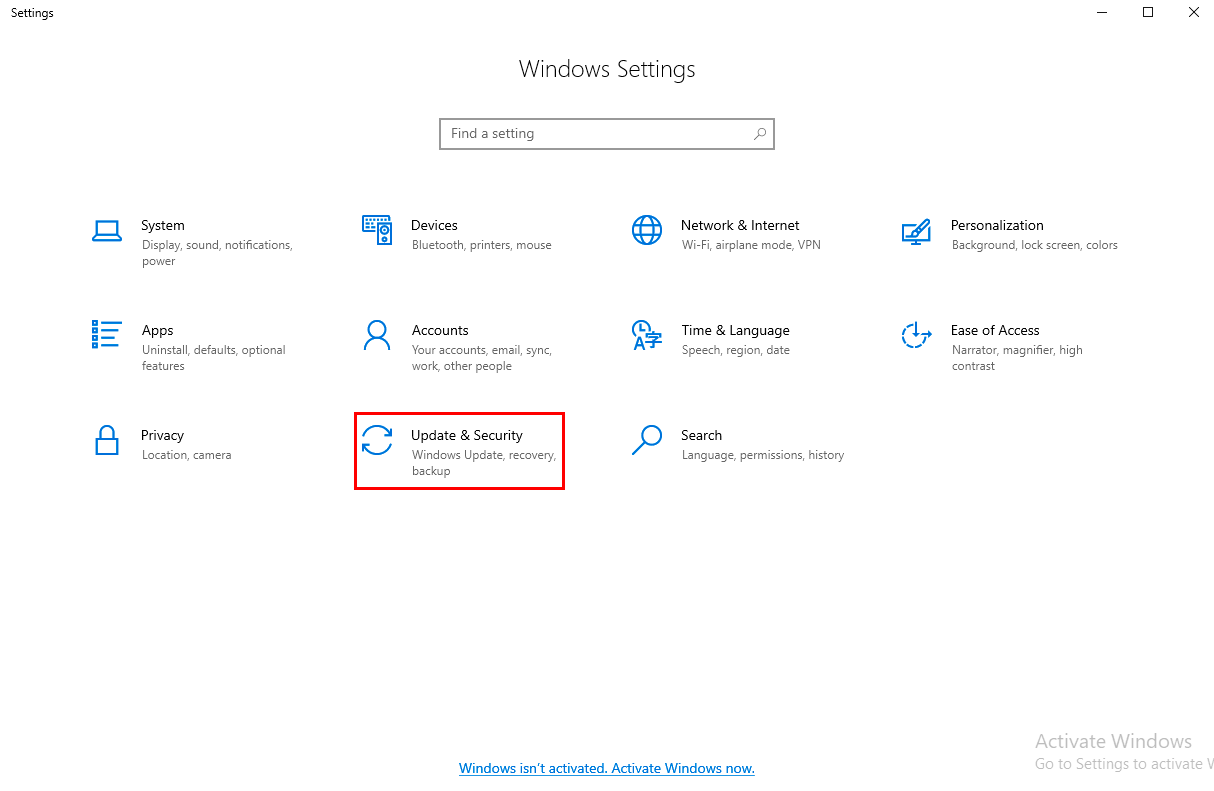Click the Devices keyboard and speaker icon
Image resolution: width=1214 pixels, height=791 pixels.
click(377, 230)
